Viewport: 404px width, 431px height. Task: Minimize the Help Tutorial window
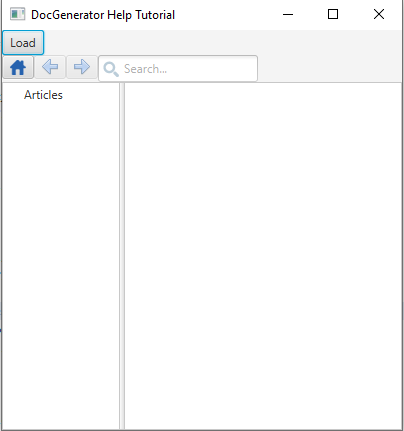point(288,14)
